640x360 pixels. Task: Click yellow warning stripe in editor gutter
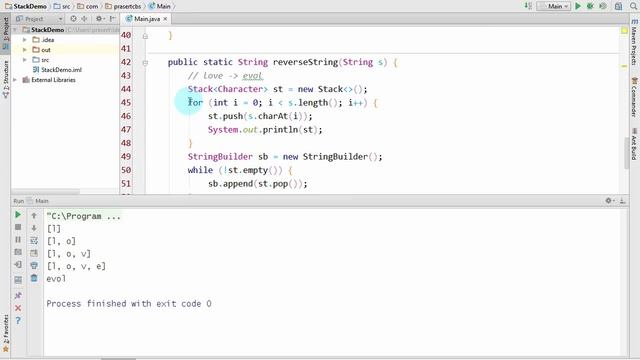tap(624, 66)
